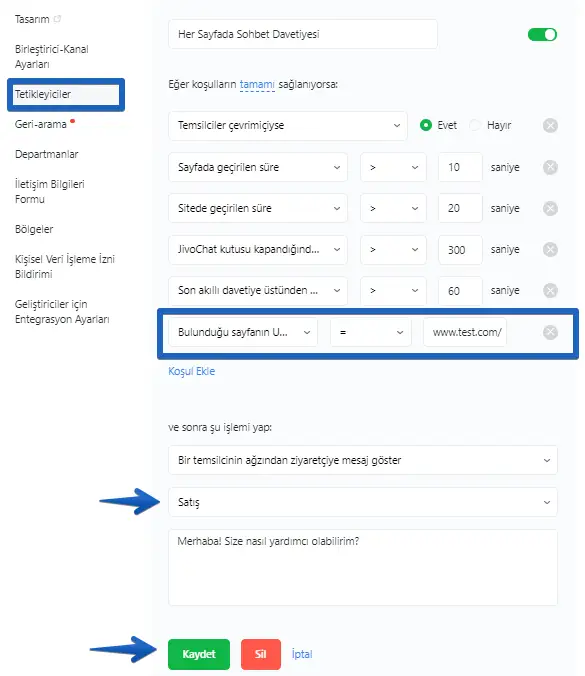Remove the 'Sitede geçirilen süre' condition
The width and height of the screenshot is (585, 676).
(x=550, y=209)
